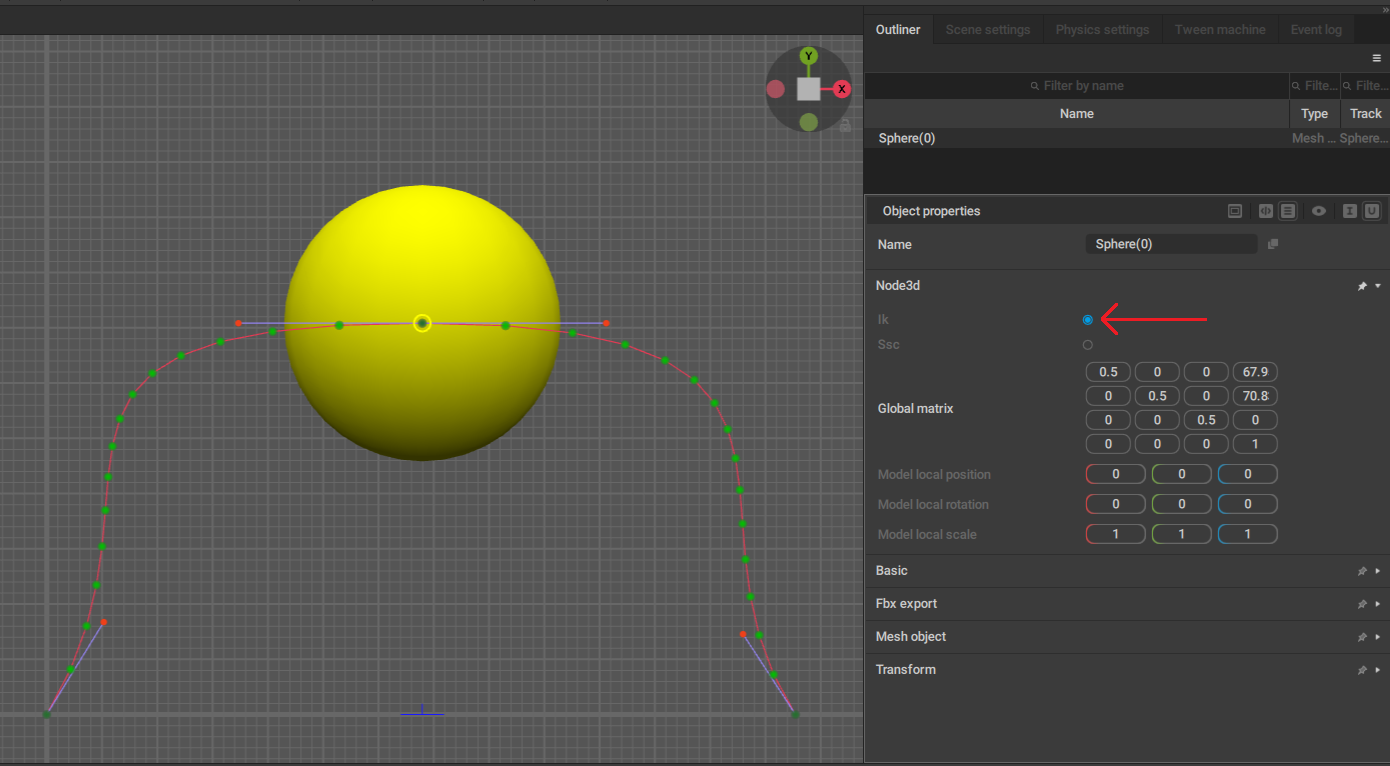
Task: Pin the Fbx export section
Action: point(1362,604)
